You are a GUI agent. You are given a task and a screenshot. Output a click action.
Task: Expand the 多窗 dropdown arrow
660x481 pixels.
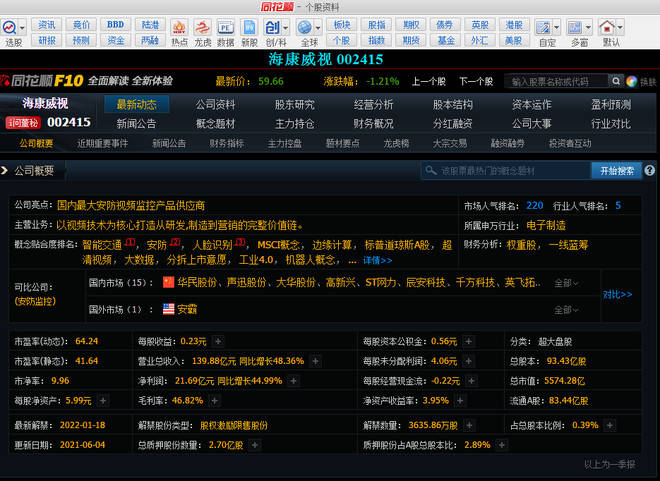tap(588, 28)
